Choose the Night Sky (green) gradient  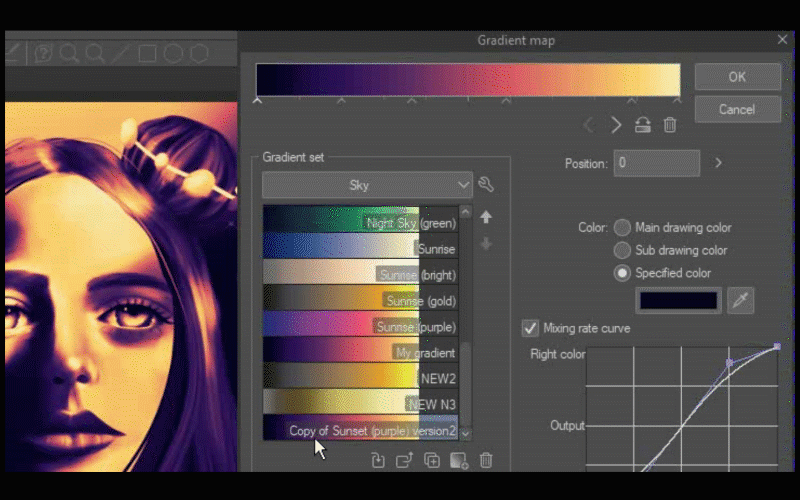point(360,222)
